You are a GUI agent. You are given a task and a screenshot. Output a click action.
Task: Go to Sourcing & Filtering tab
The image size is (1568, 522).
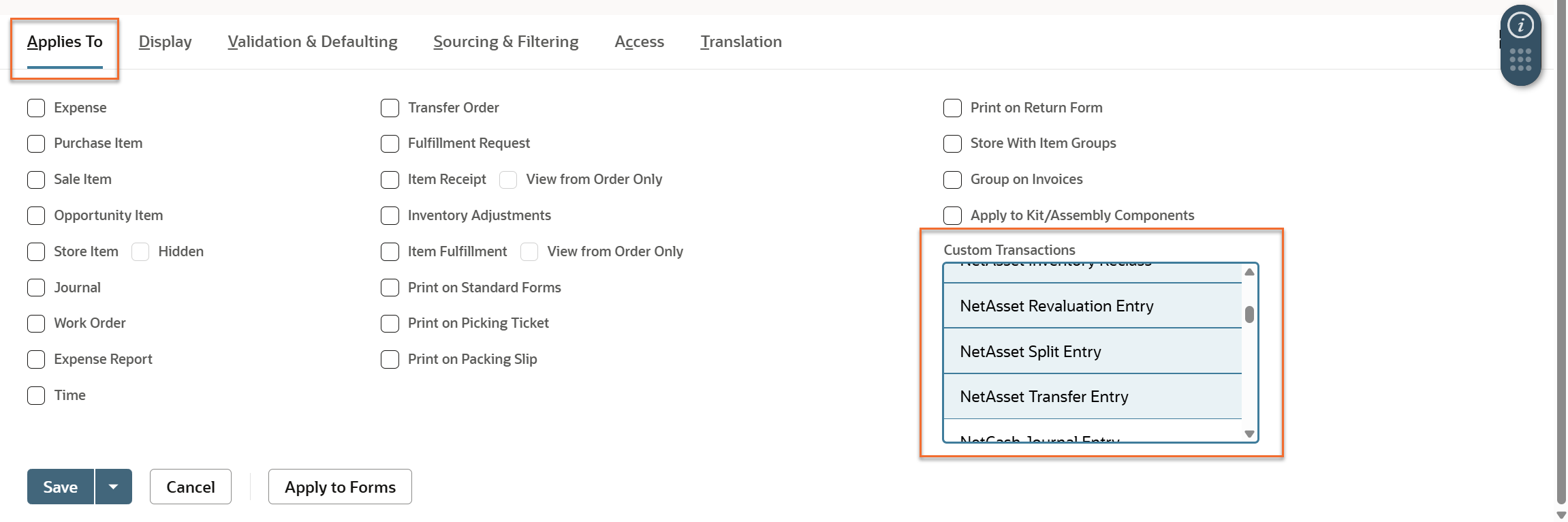click(505, 42)
